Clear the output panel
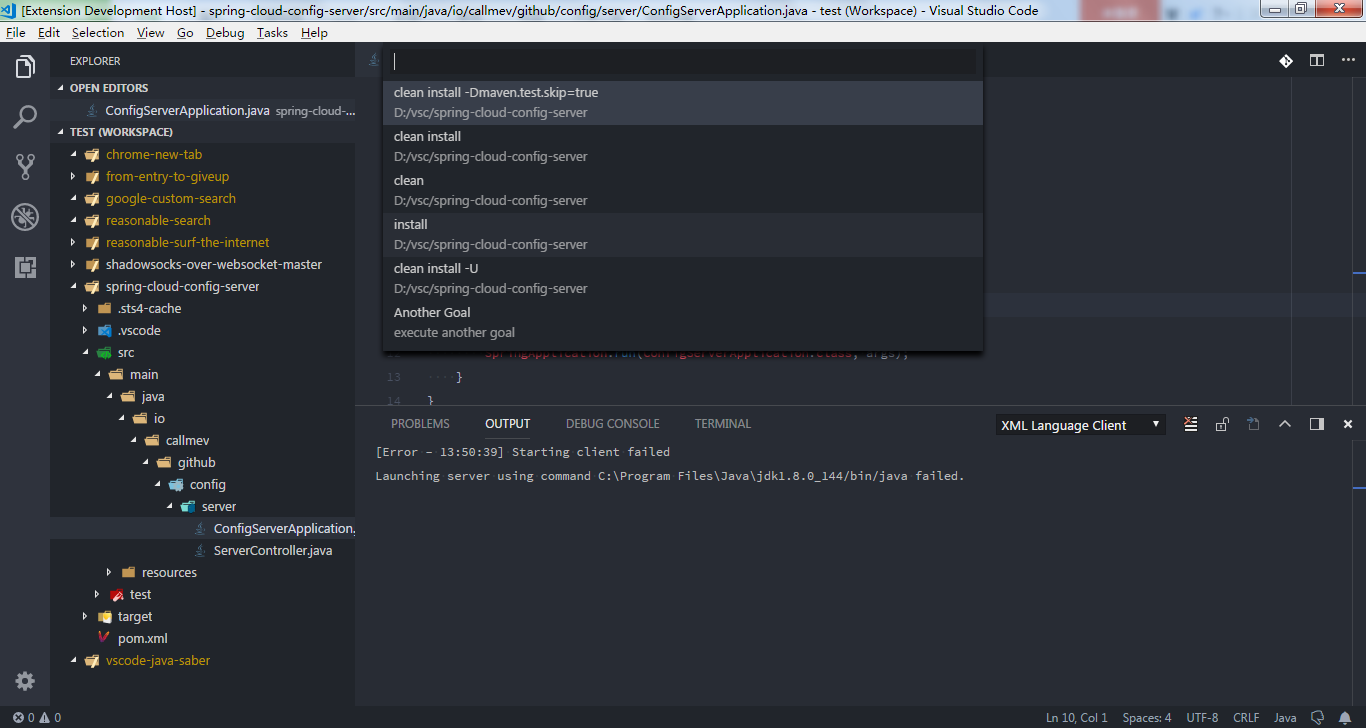 point(1190,424)
